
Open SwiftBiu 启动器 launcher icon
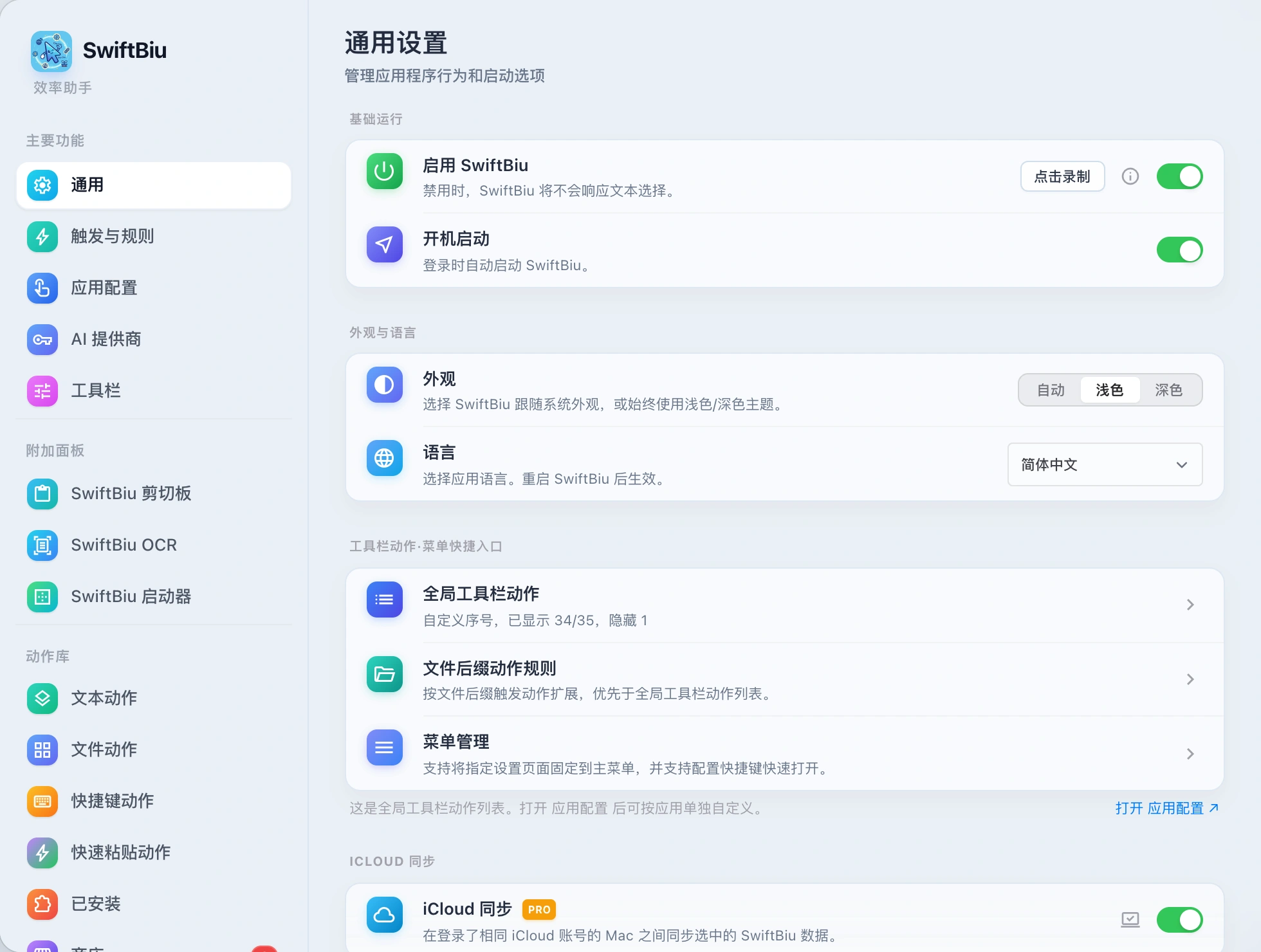[42, 597]
